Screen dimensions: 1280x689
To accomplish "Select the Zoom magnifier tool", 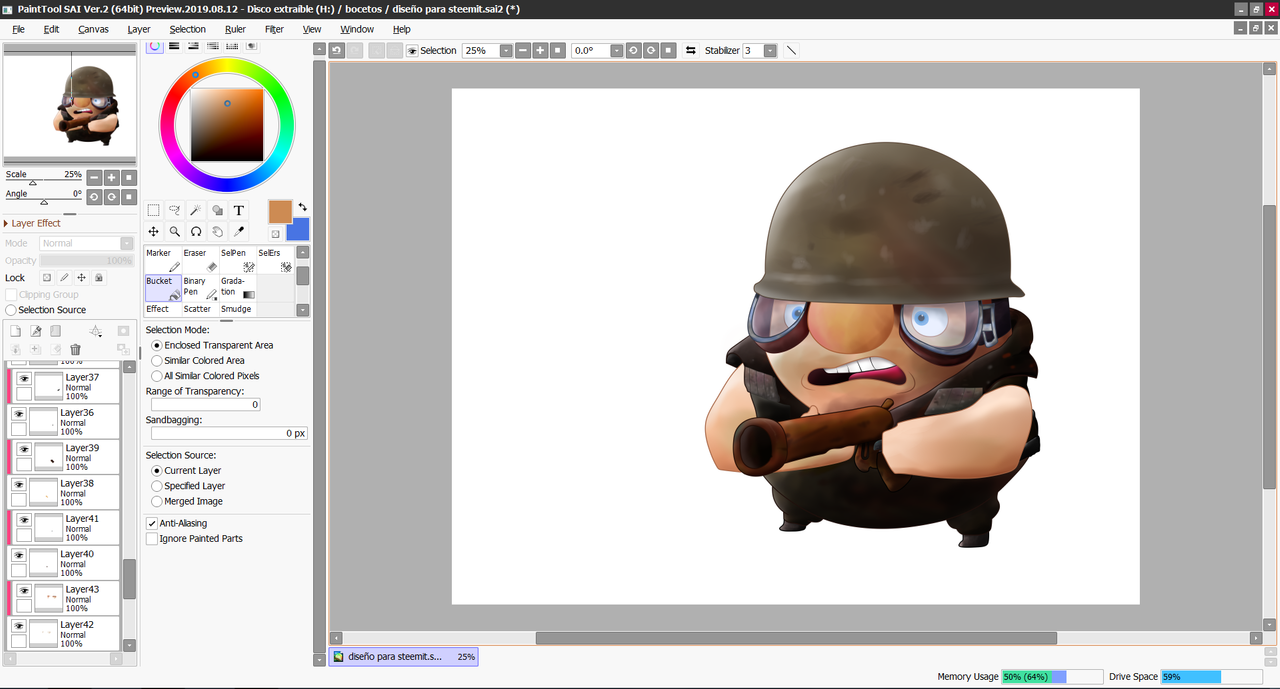I will pos(175,231).
